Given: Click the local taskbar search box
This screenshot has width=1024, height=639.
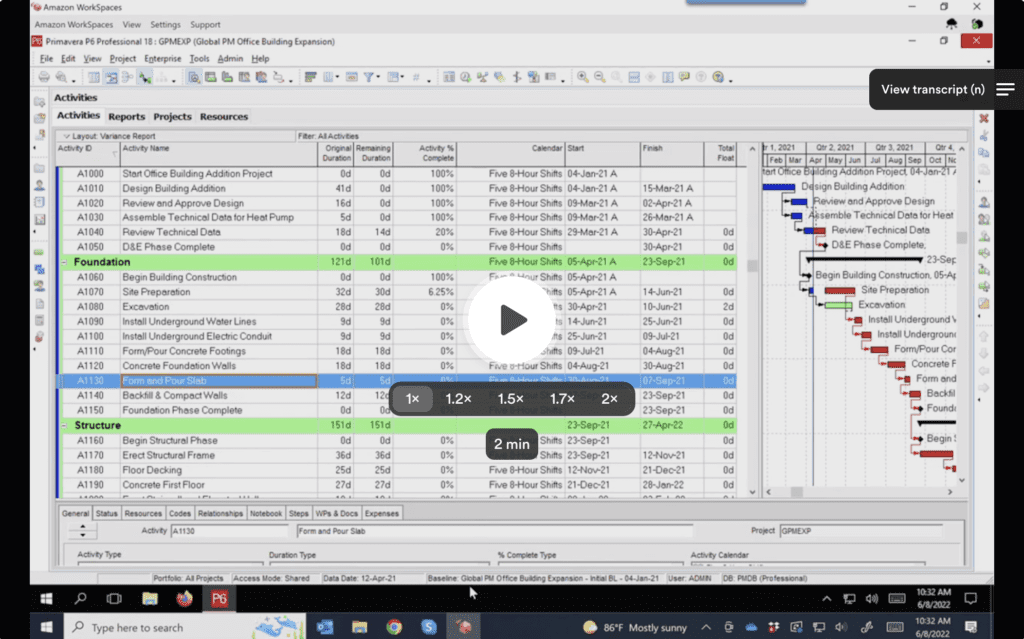Looking at the screenshot, I should click(185, 627).
